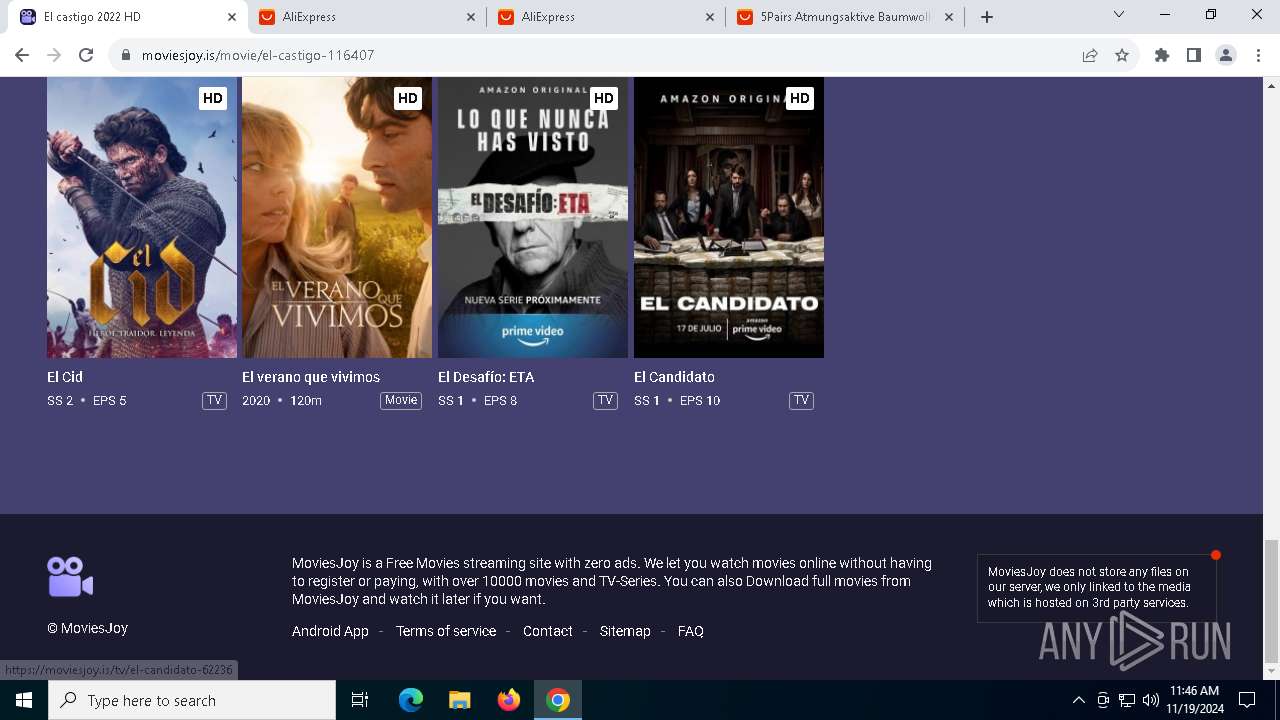This screenshot has width=1280, height=720.
Task: Open the Windows Start menu
Action: [x=23, y=700]
